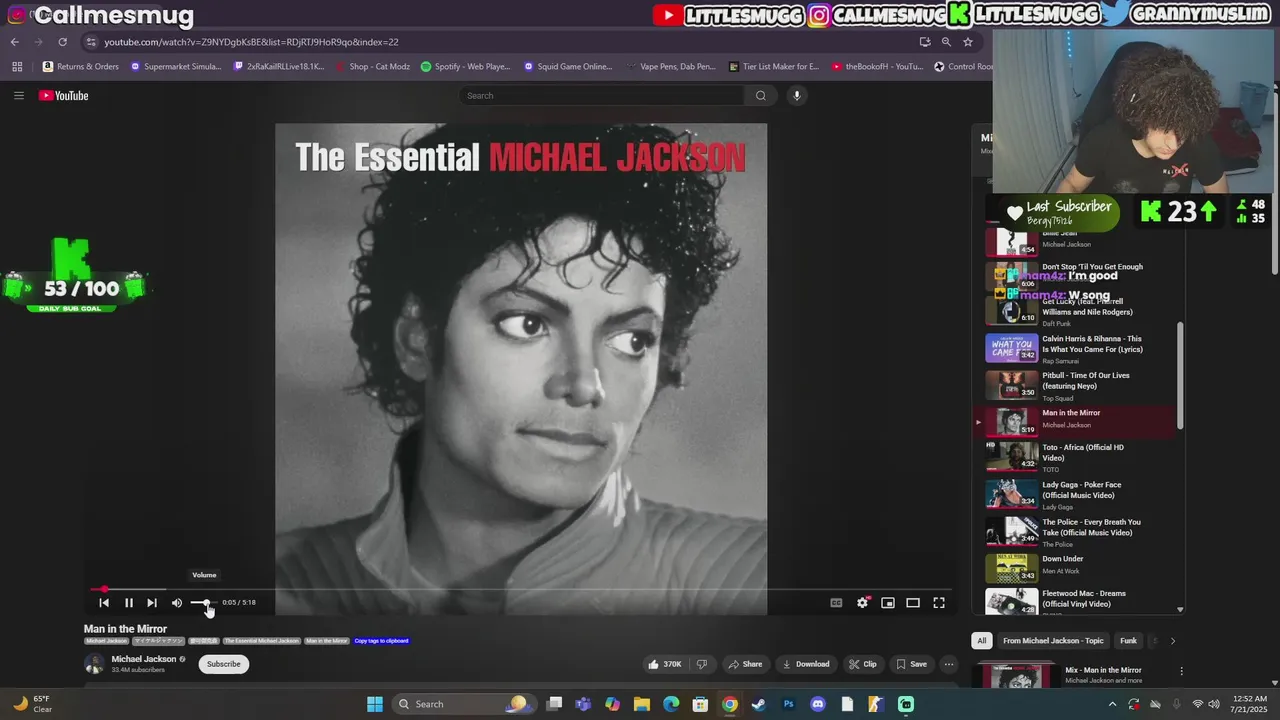Open options for Mix - Man in the Mirror
The width and height of the screenshot is (1280, 720).
click(x=1181, y=671)
